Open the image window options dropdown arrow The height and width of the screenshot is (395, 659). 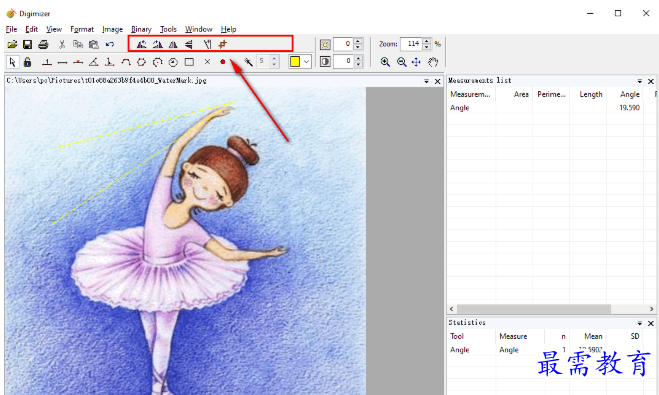coord(426,81)
